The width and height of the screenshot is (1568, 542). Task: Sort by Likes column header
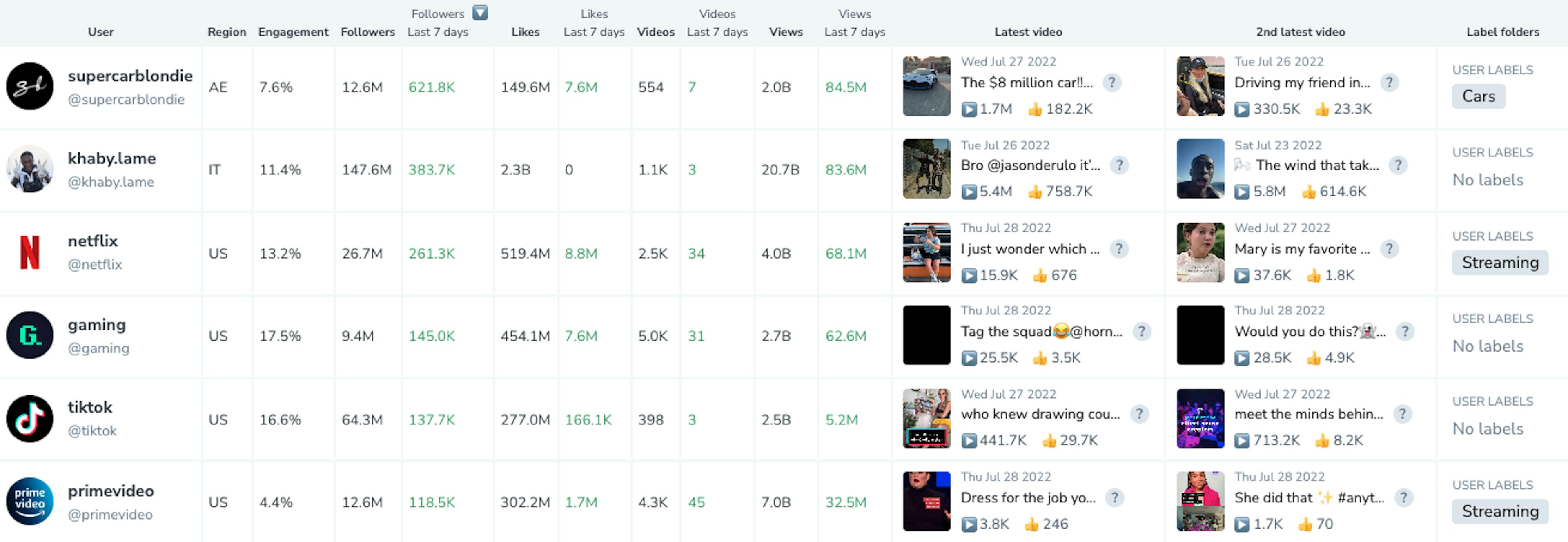525,32
